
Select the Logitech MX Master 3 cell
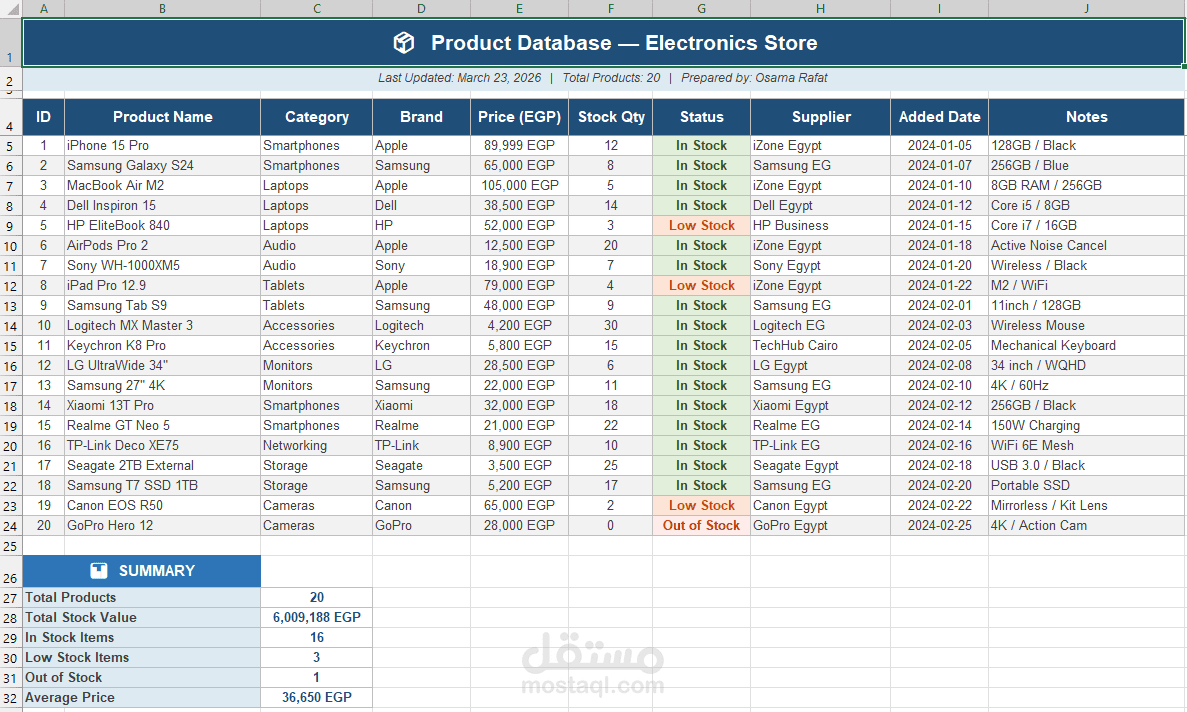[163, 325]
